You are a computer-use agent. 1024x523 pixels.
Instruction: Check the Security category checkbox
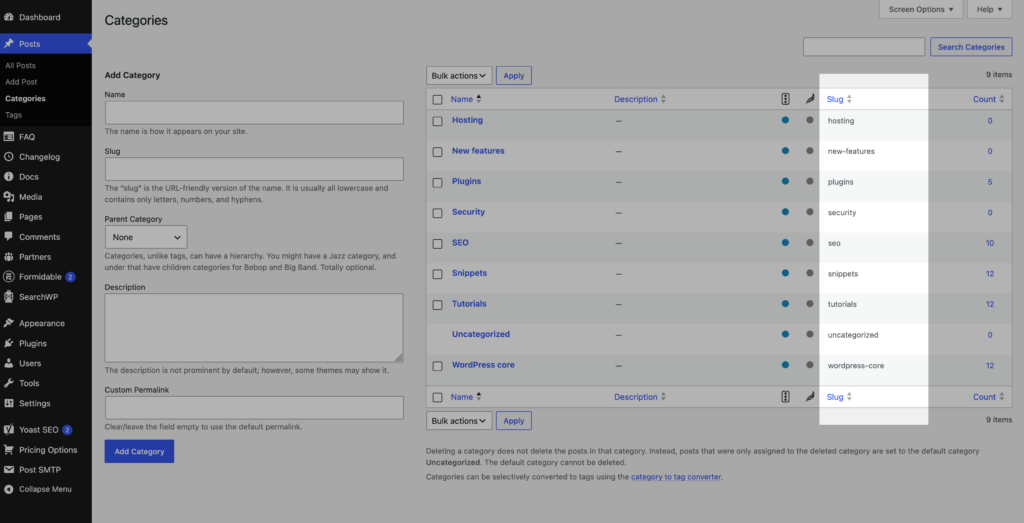pos(438,213)
